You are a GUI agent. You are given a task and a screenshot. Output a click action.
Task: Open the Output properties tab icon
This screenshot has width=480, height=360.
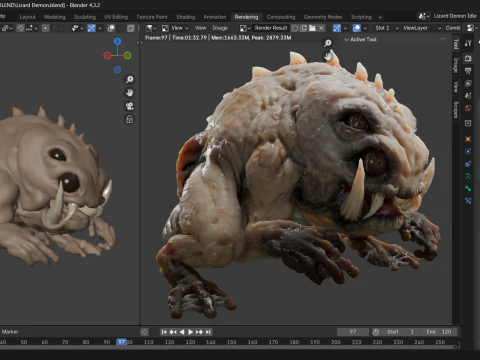pyautogui.click(x=468, y=71)
